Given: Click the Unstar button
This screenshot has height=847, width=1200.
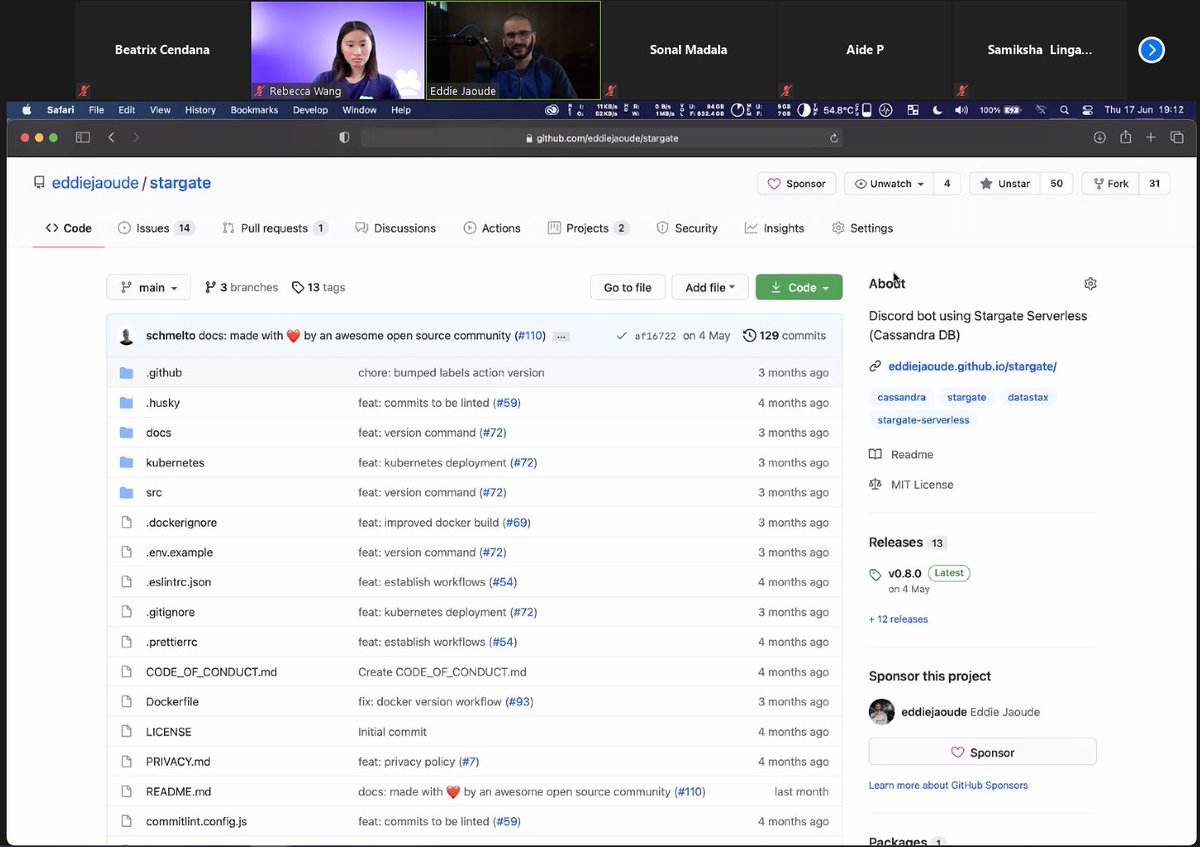Looking at the screenshot, I should coord(1005,184).
